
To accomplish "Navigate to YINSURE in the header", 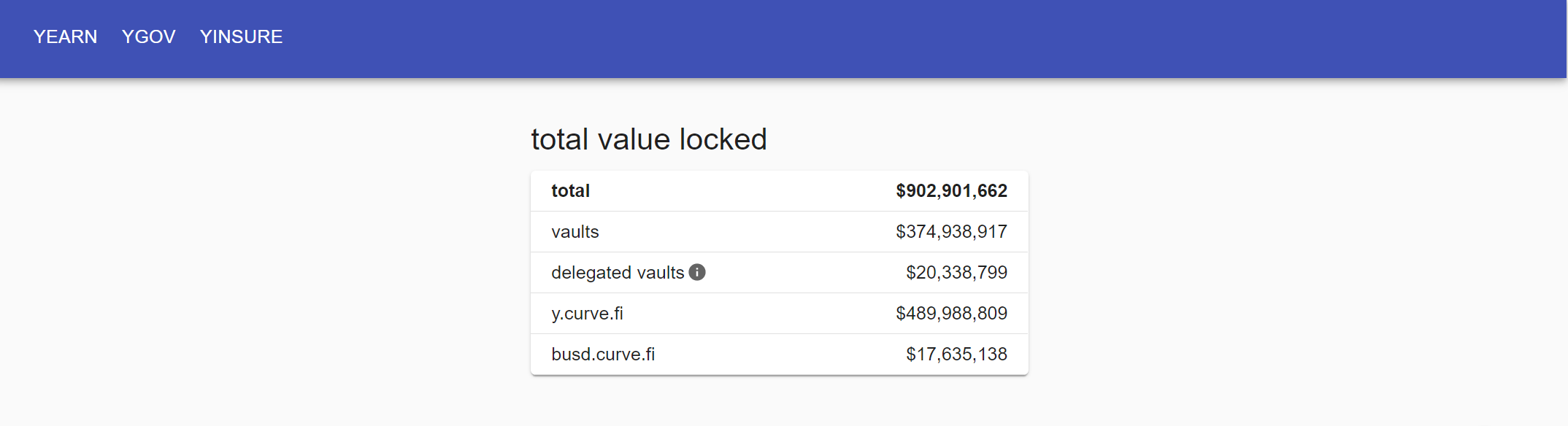I will point(241,36).
